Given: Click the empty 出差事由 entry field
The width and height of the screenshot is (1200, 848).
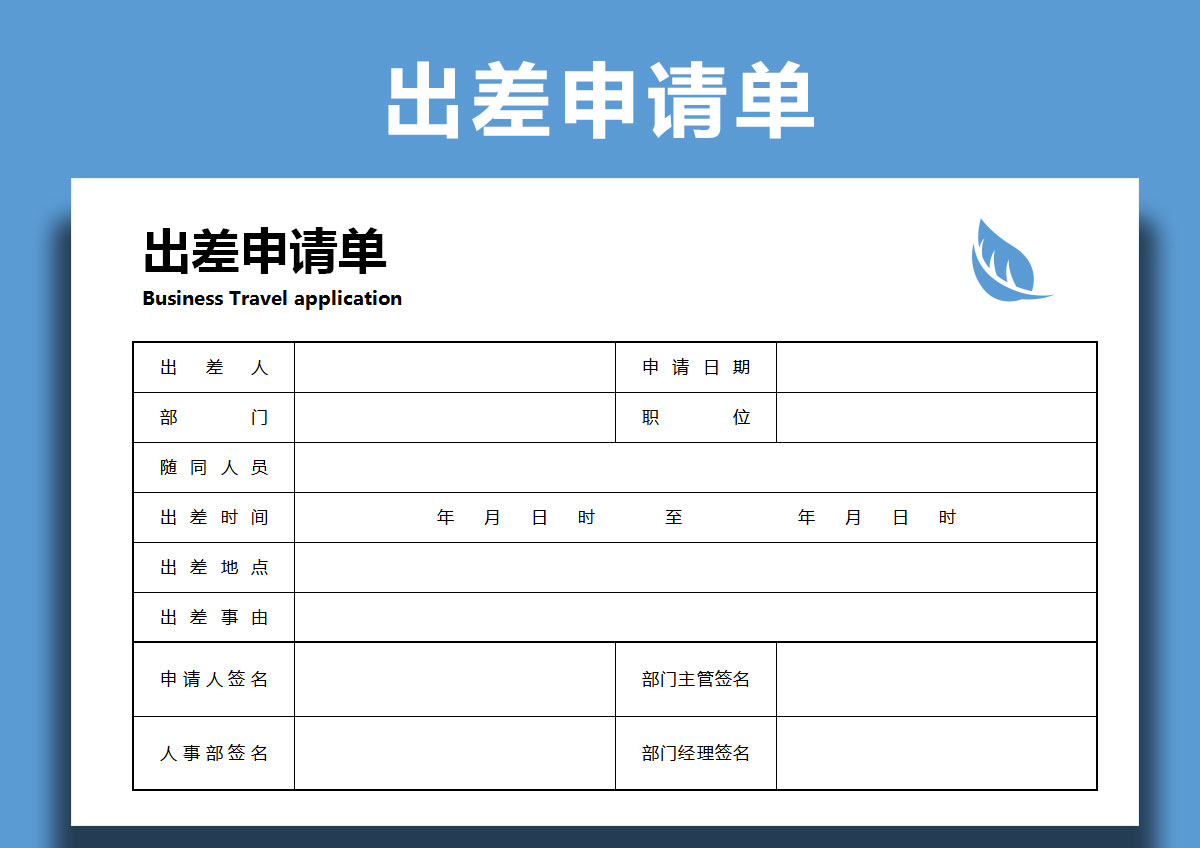Looking at the screenshot, I should (695, 618).
